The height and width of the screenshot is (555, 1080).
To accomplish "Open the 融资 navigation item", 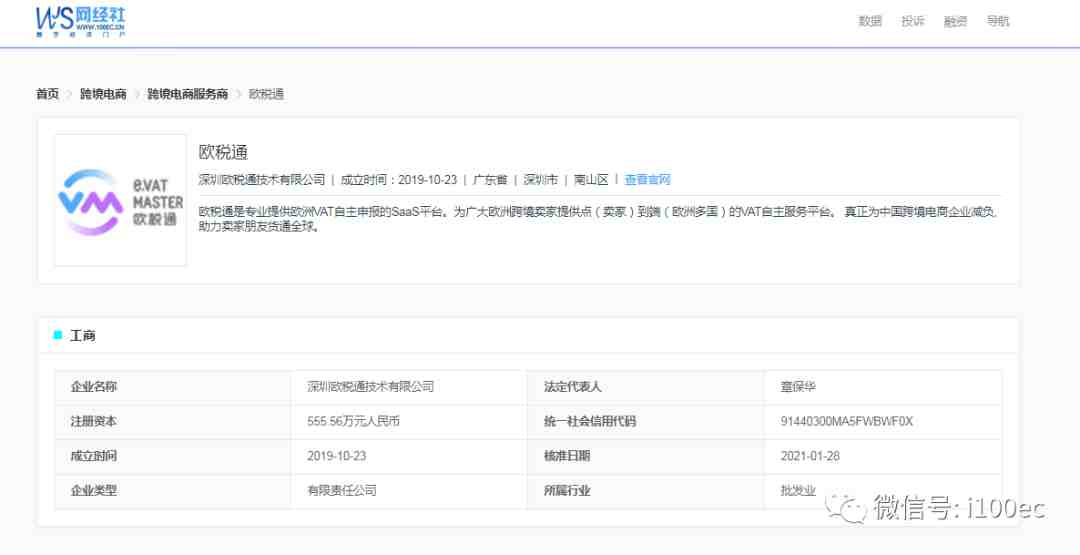I will (955, 21).
